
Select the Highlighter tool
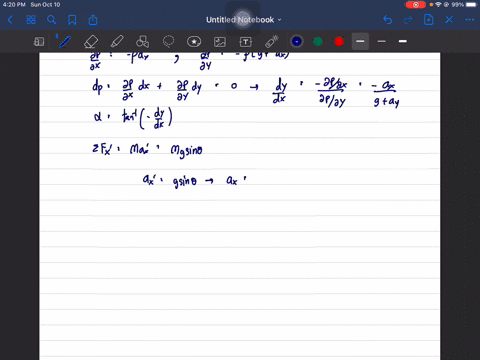click(117, 42)
